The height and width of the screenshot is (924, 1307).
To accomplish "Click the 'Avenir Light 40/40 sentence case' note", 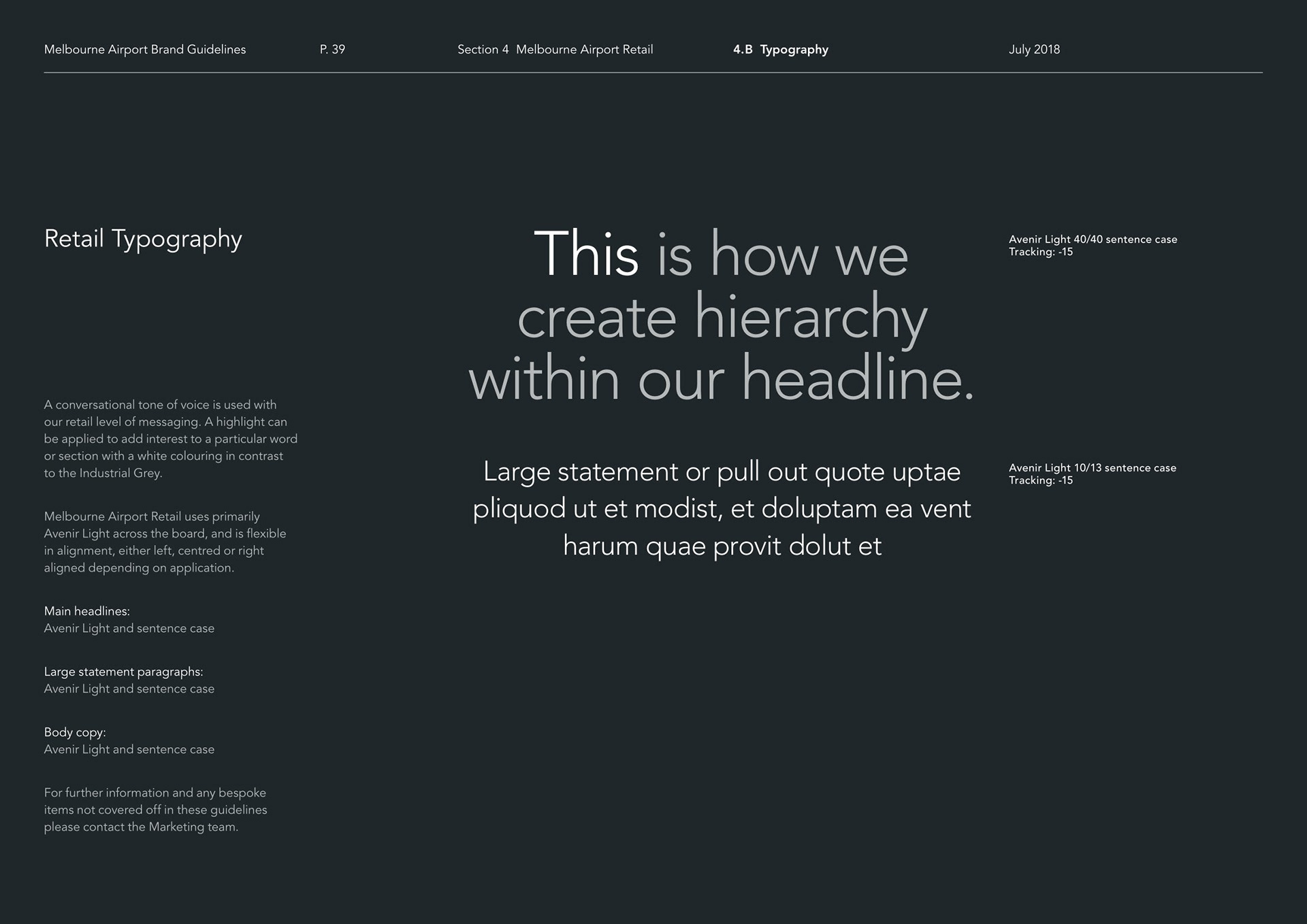I will pyautogui.click(x=1093, y=240).
